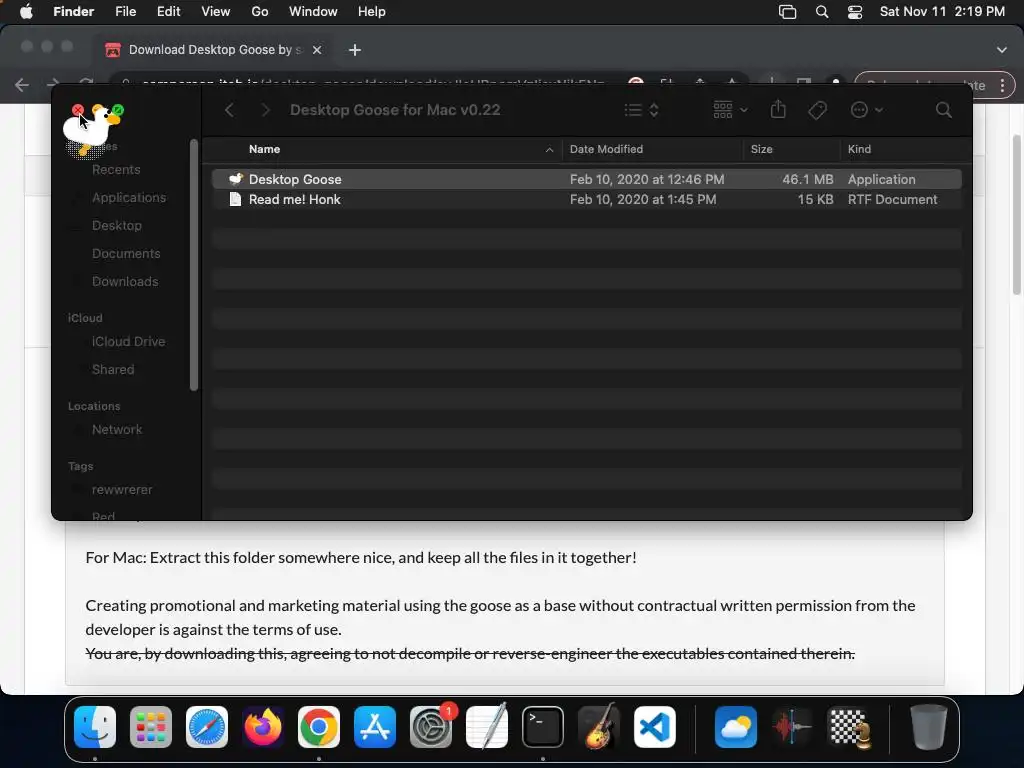The height and width of the screenshot is (768, 1024).
Task: Open iCloud Drive in the sidebar
Action: point(128,342)
